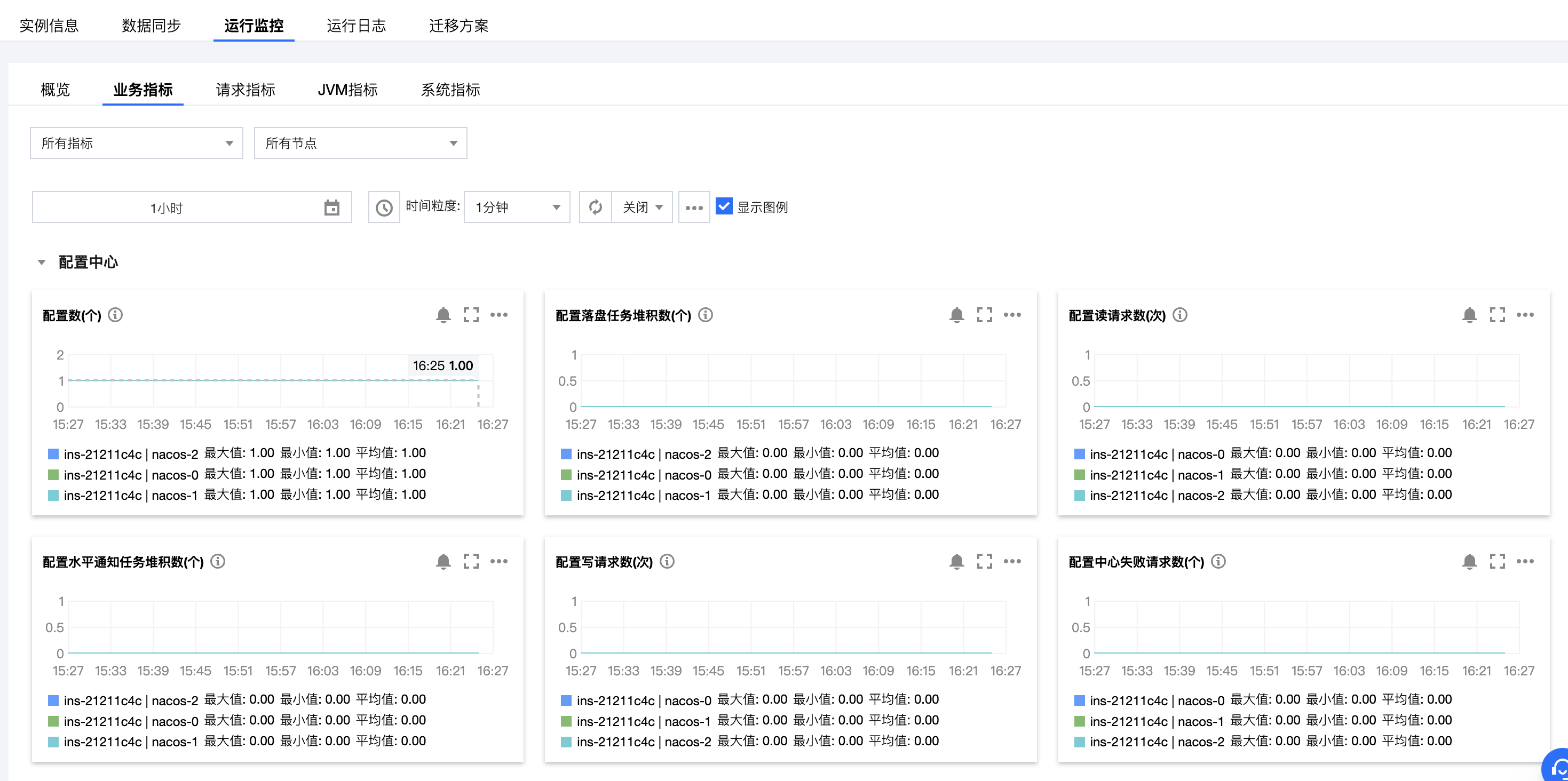1568x781 pixels.
Task: Switch to 迁移方案 tab
Action: 459,26
